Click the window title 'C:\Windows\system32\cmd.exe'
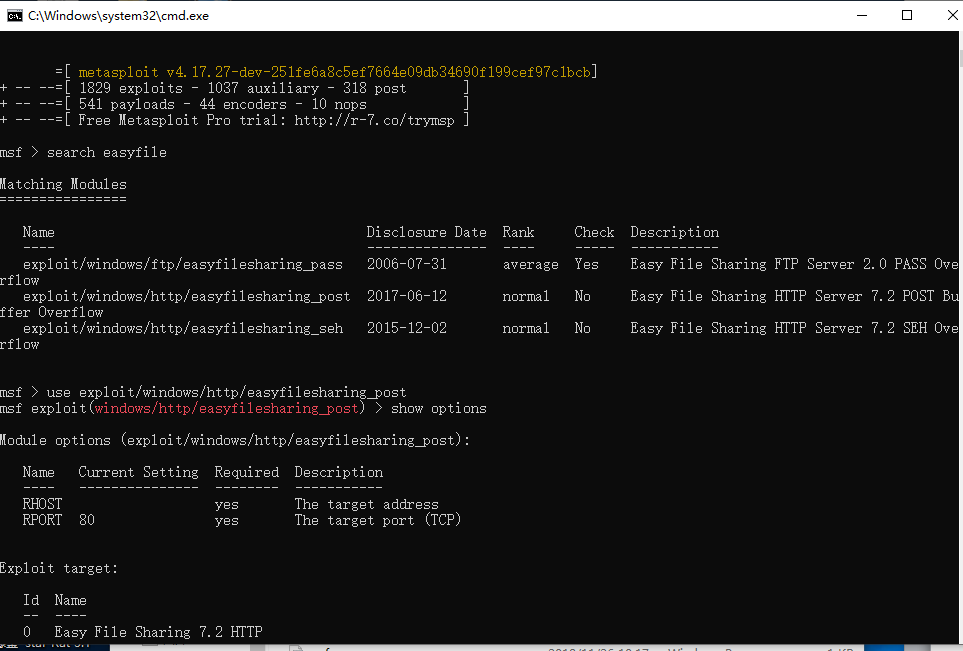 click(119, 16)
